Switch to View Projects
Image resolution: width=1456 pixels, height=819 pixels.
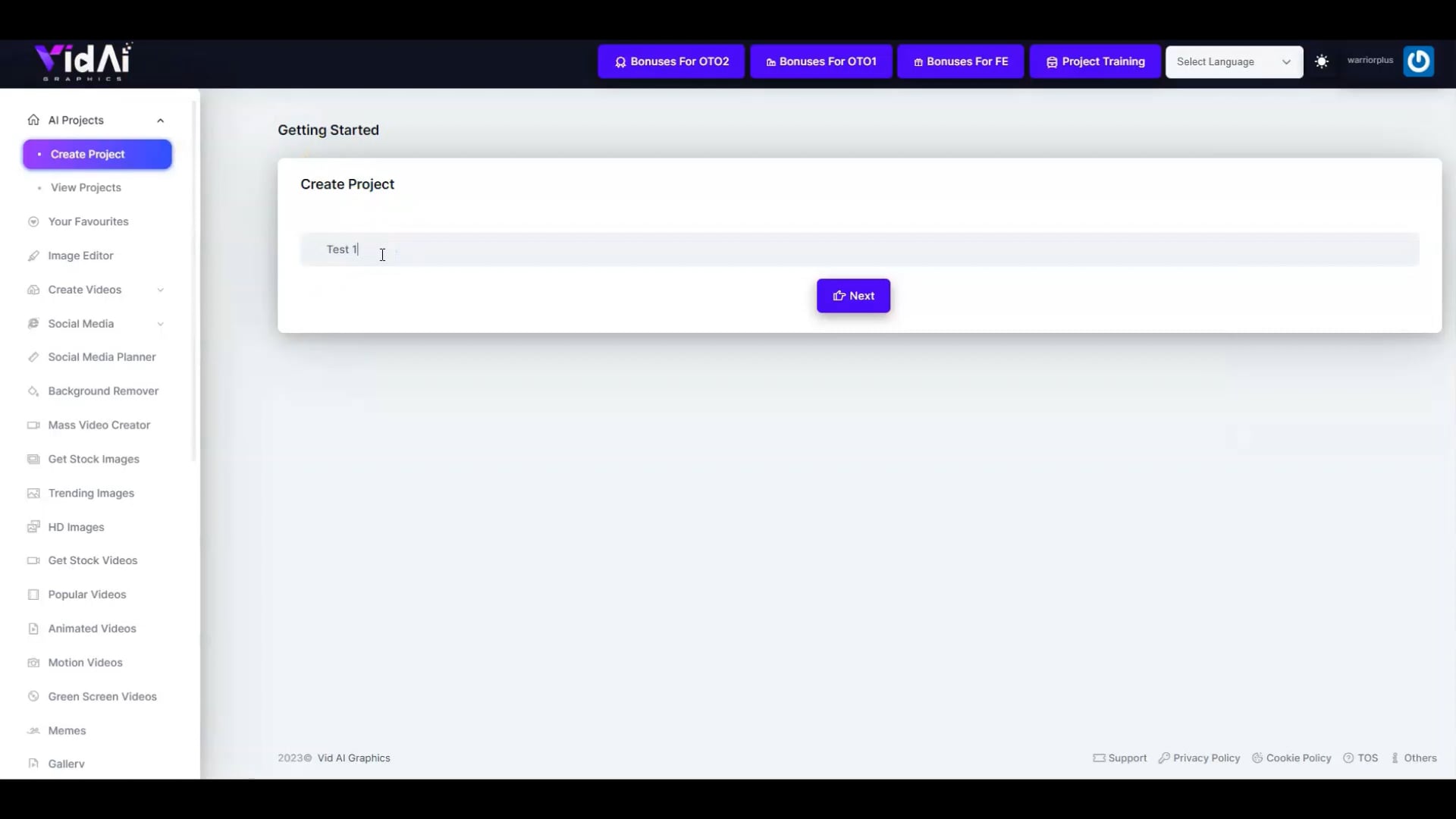click(x=86, y=187)
